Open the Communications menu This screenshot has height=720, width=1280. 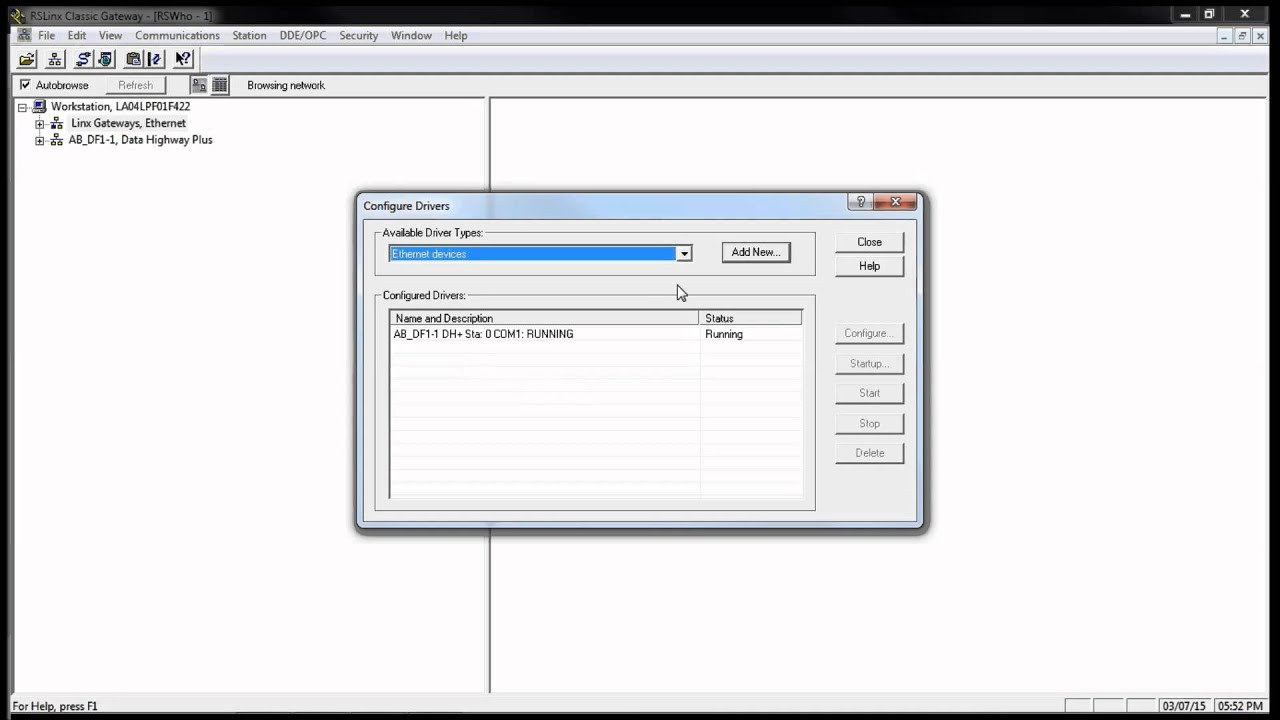(x=177, y=35)
